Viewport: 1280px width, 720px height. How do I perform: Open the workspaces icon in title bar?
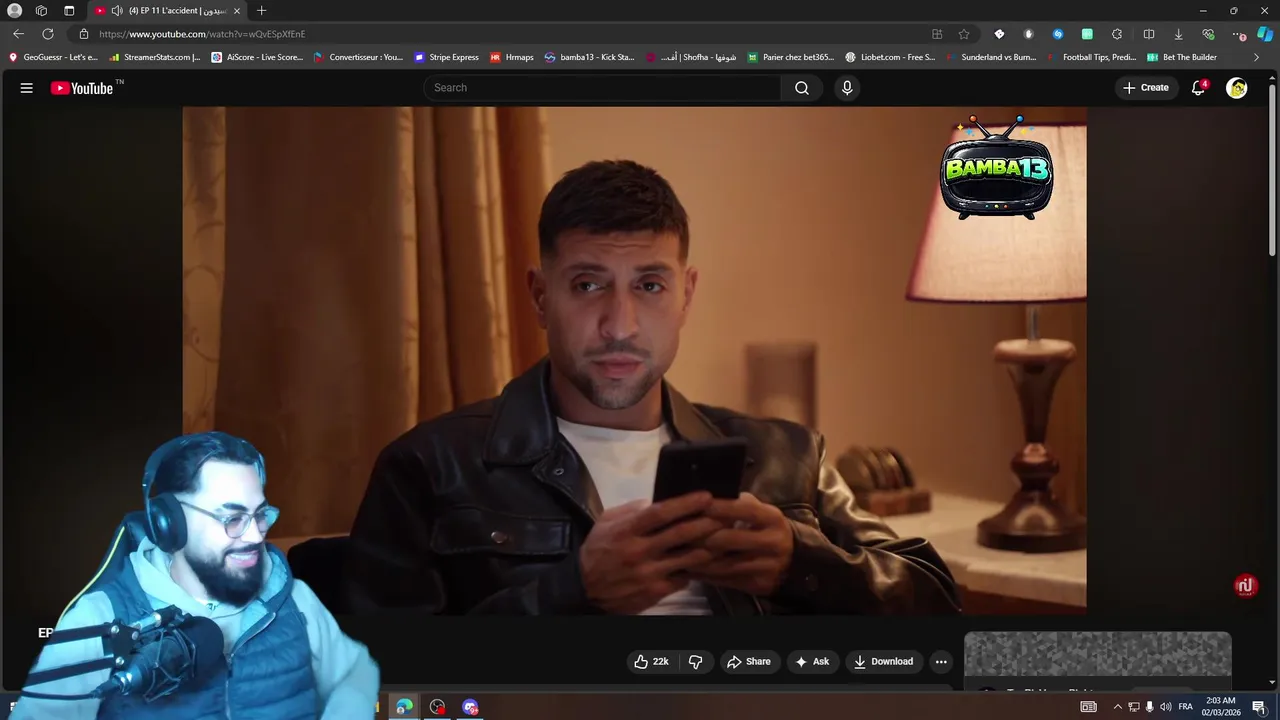click(x=41, y=11)
